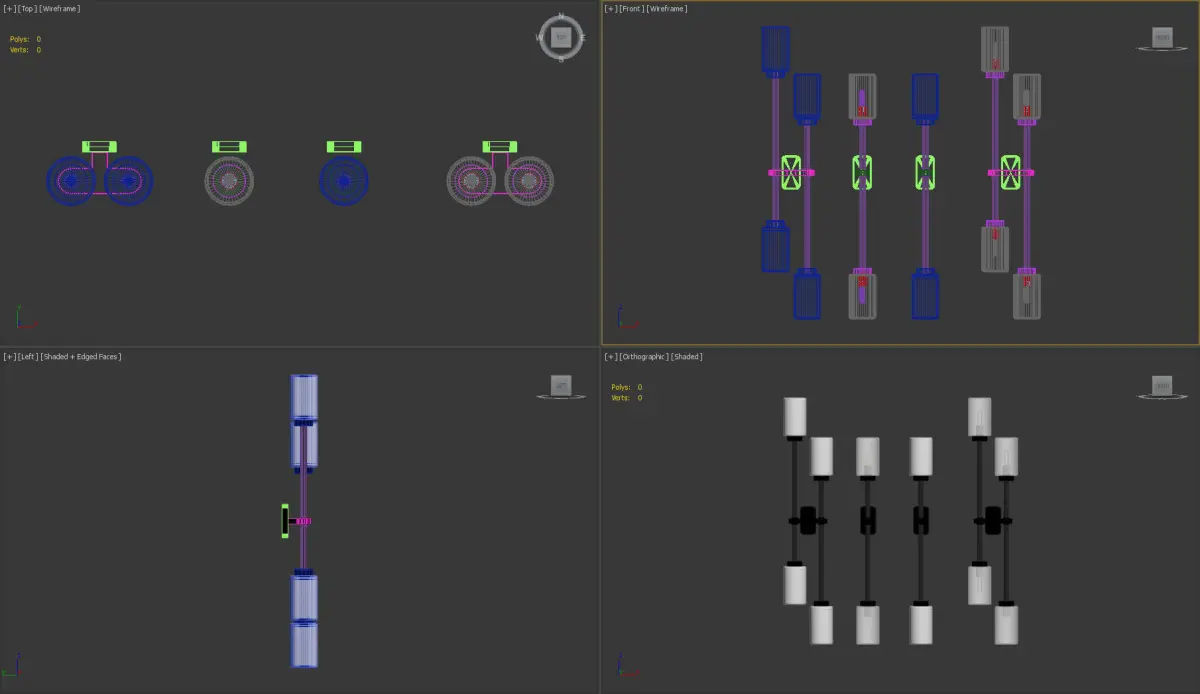
Task: Select the green control plate in Left viewport
Action: point(285,521)
